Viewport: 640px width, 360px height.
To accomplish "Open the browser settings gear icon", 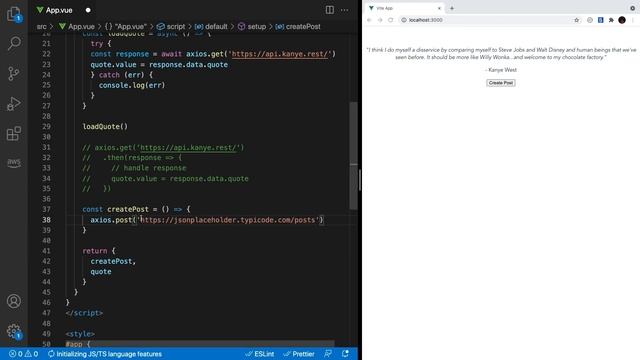I will (x=632, y=8).
